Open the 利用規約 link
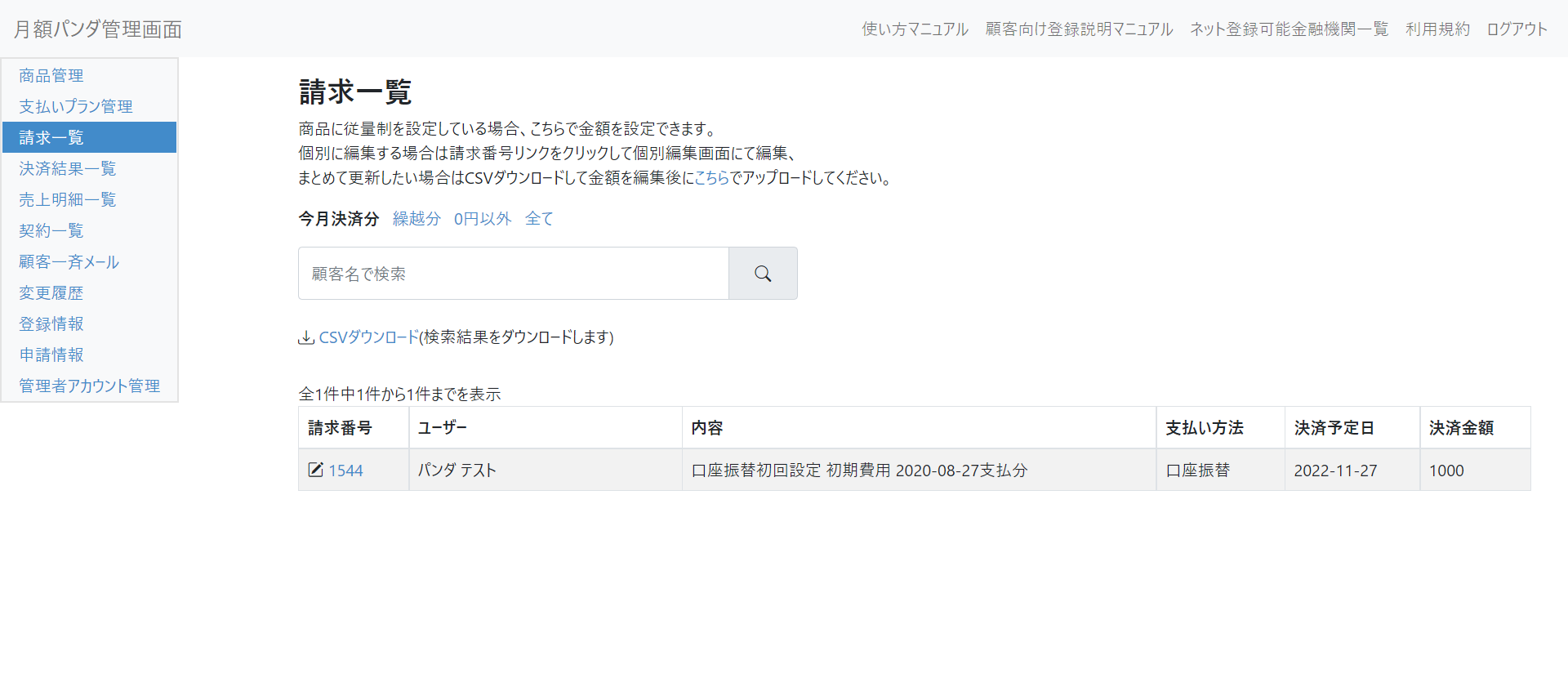This screenshot has height=678, width=1568. [x=1437, y=29]
